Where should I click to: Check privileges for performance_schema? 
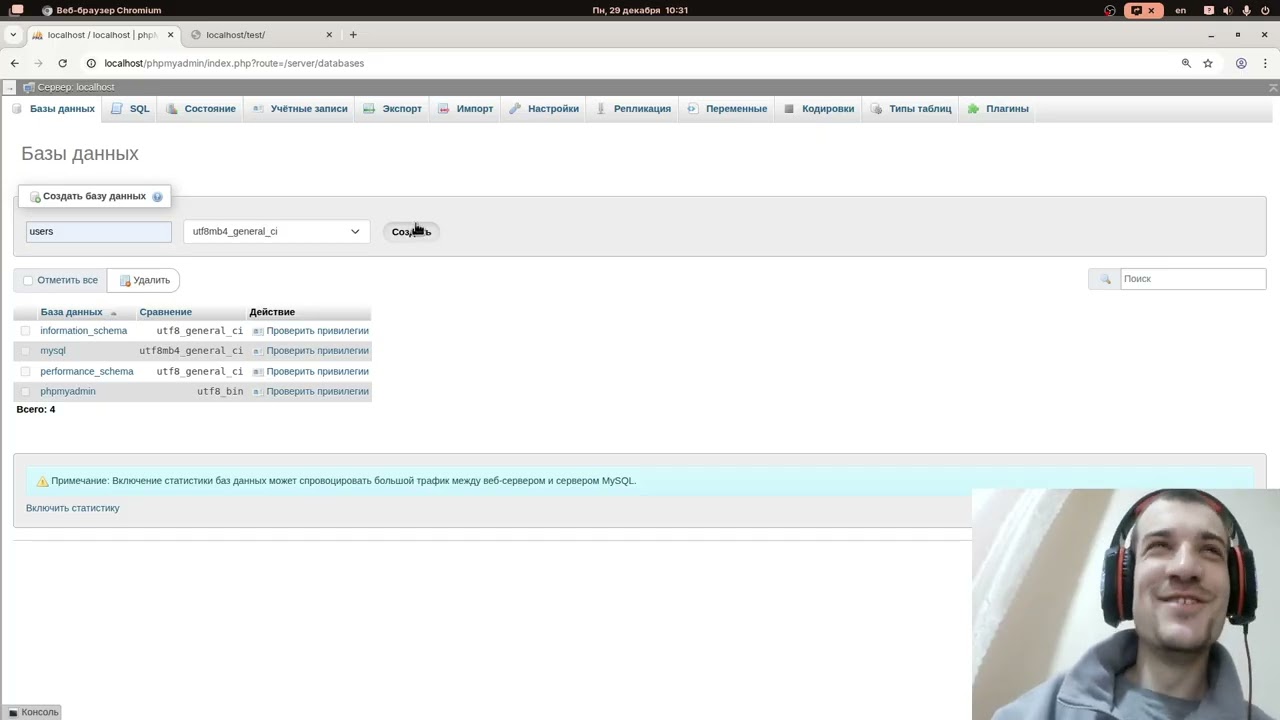point(311,372)
